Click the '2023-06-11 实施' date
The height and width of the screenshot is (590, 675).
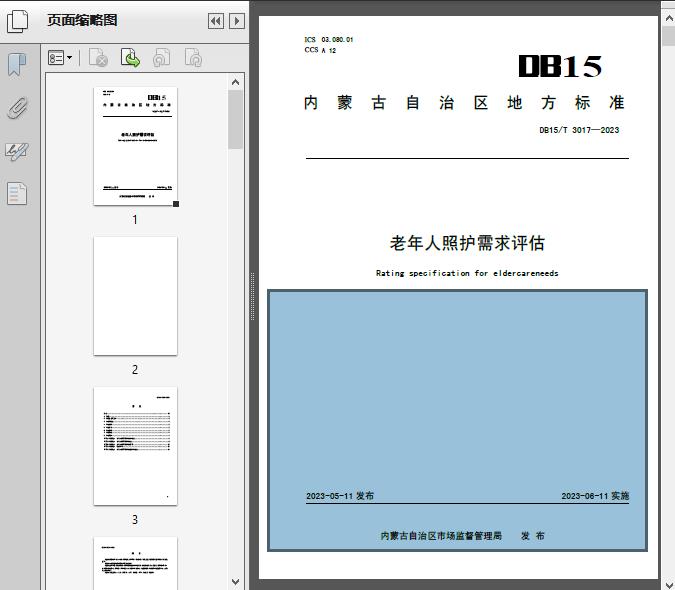coord(595,496)
